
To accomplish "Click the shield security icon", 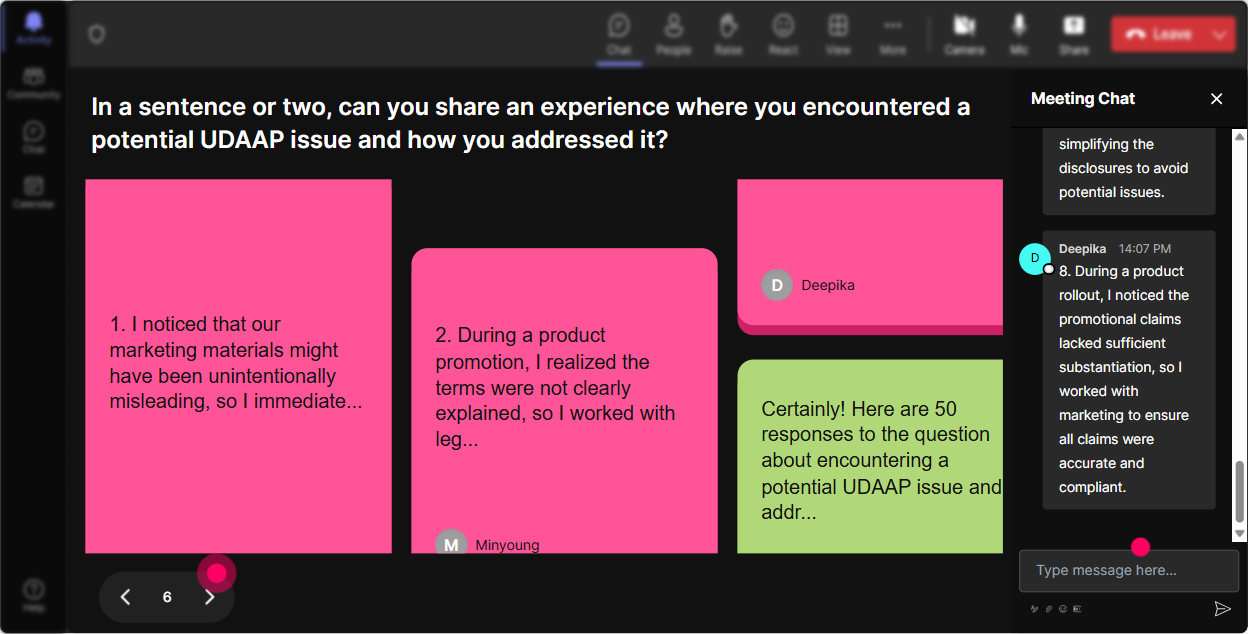I will coord(96,35).
